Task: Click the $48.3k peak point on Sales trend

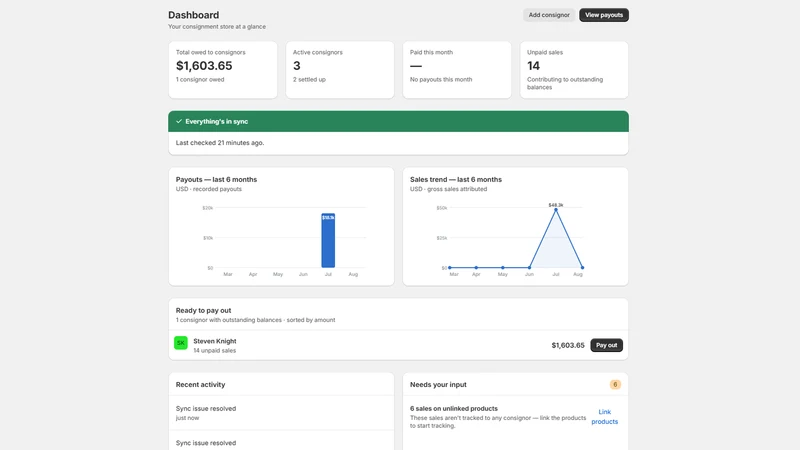Action: [556, 210]
